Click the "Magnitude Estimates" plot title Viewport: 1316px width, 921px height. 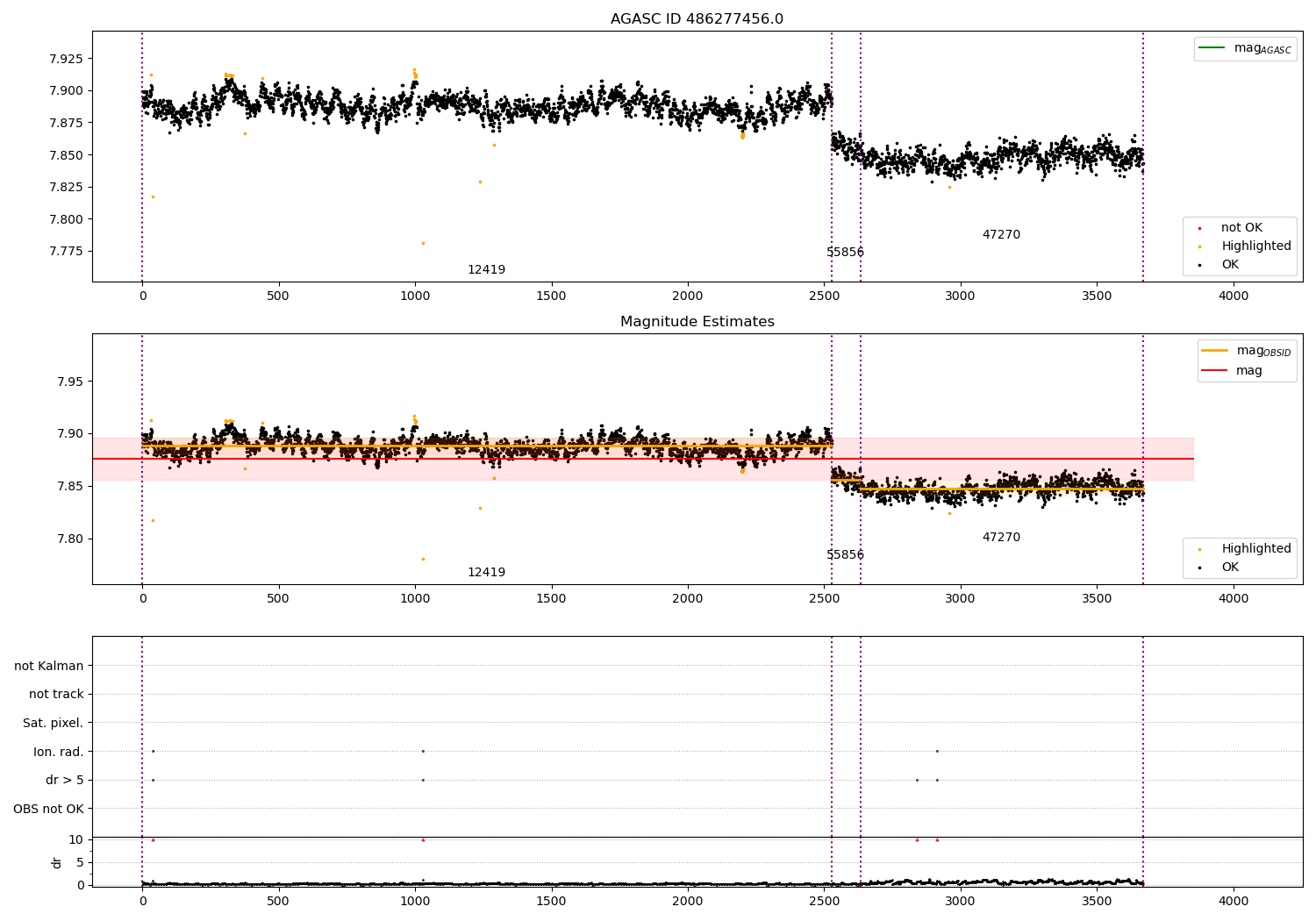point(697,322)
